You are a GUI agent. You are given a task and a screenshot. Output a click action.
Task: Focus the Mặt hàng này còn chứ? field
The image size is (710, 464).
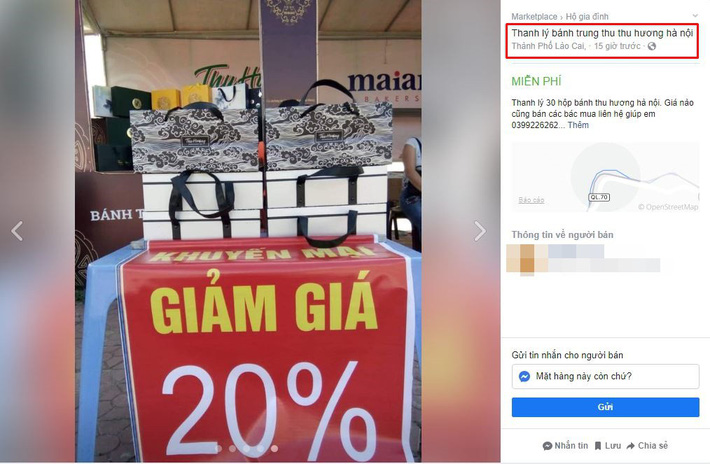605,377
